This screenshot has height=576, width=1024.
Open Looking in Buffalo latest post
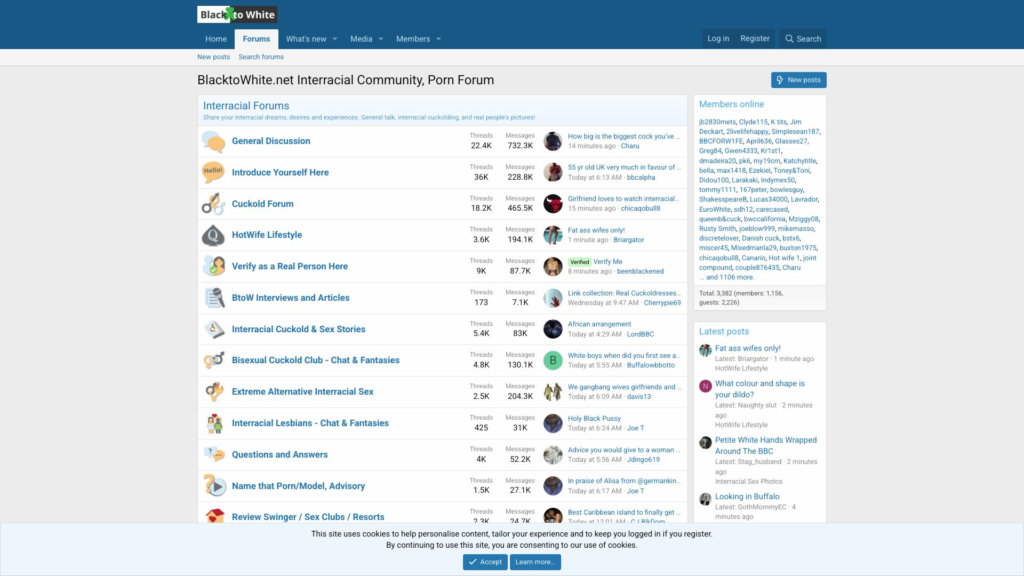click(x=747, y=496)
